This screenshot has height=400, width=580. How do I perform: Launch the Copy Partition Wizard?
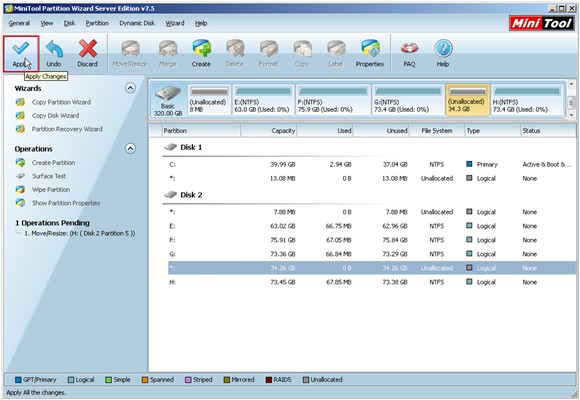[x=61, y=102]
